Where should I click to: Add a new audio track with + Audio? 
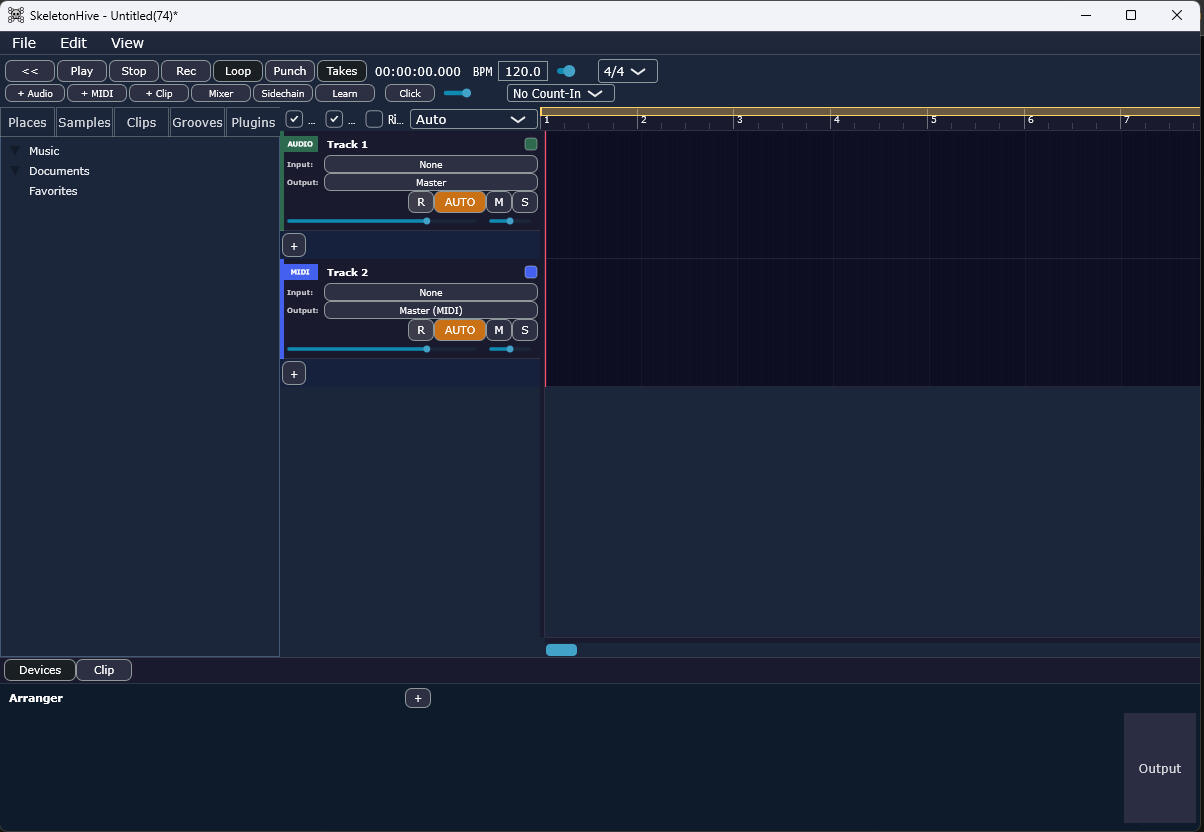pyautogui.click(x=35, y=93)
